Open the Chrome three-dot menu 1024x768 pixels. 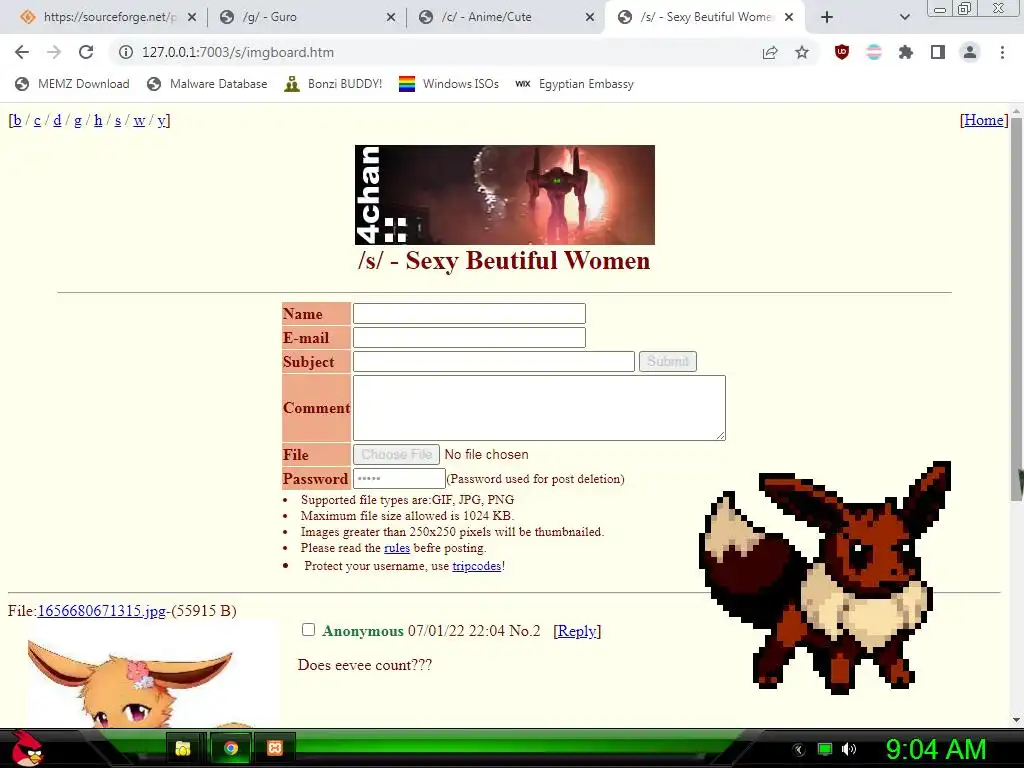pyautogui.click(x=1002, y=52)
